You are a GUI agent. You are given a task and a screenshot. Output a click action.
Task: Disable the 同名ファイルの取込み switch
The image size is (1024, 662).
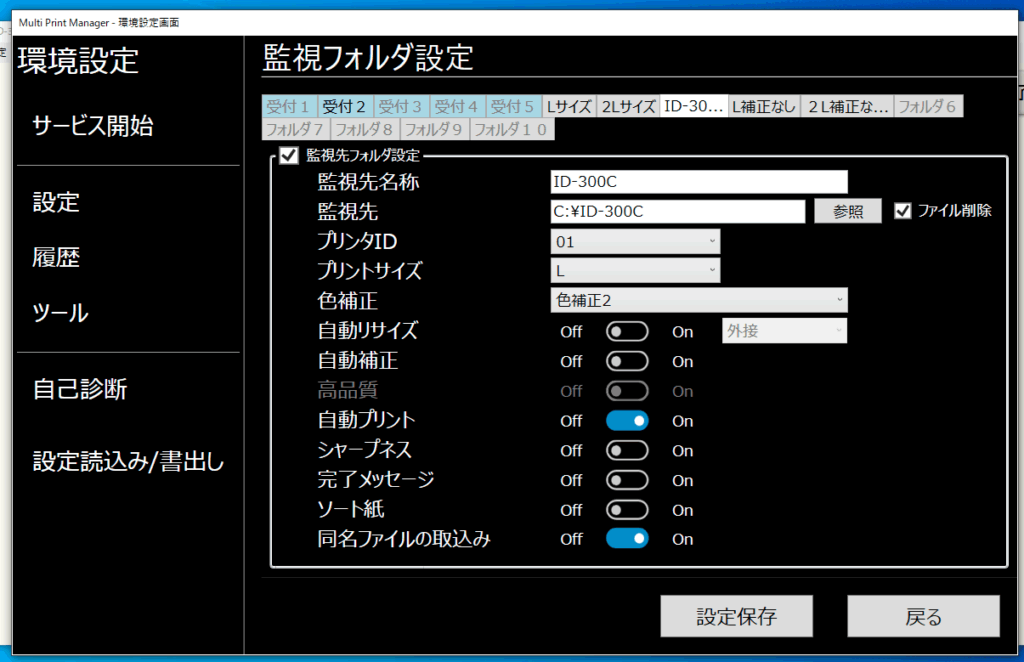pyautogui.click(x=627, y=539)
